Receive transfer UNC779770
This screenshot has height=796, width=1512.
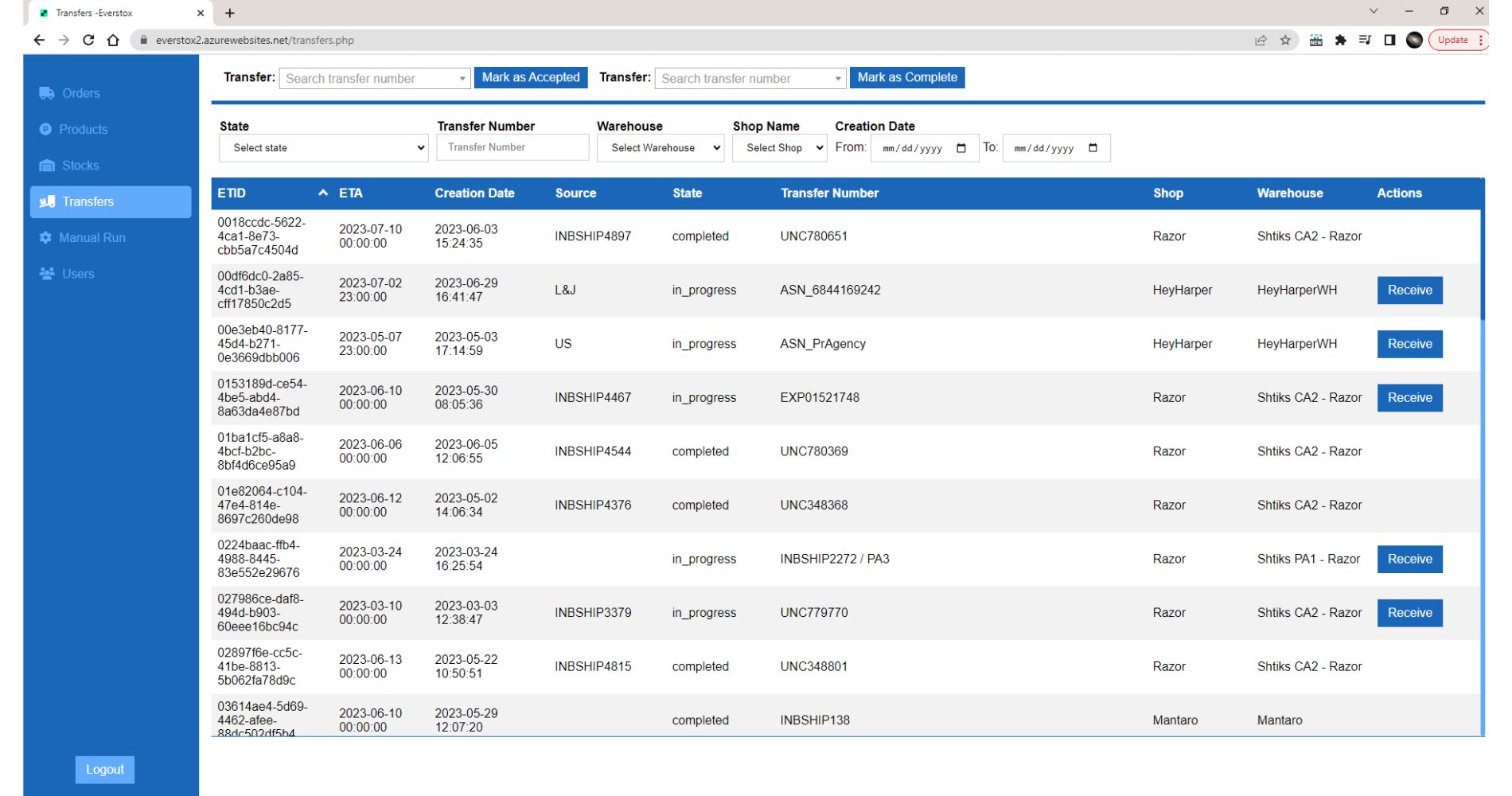tap(1409, 613)
